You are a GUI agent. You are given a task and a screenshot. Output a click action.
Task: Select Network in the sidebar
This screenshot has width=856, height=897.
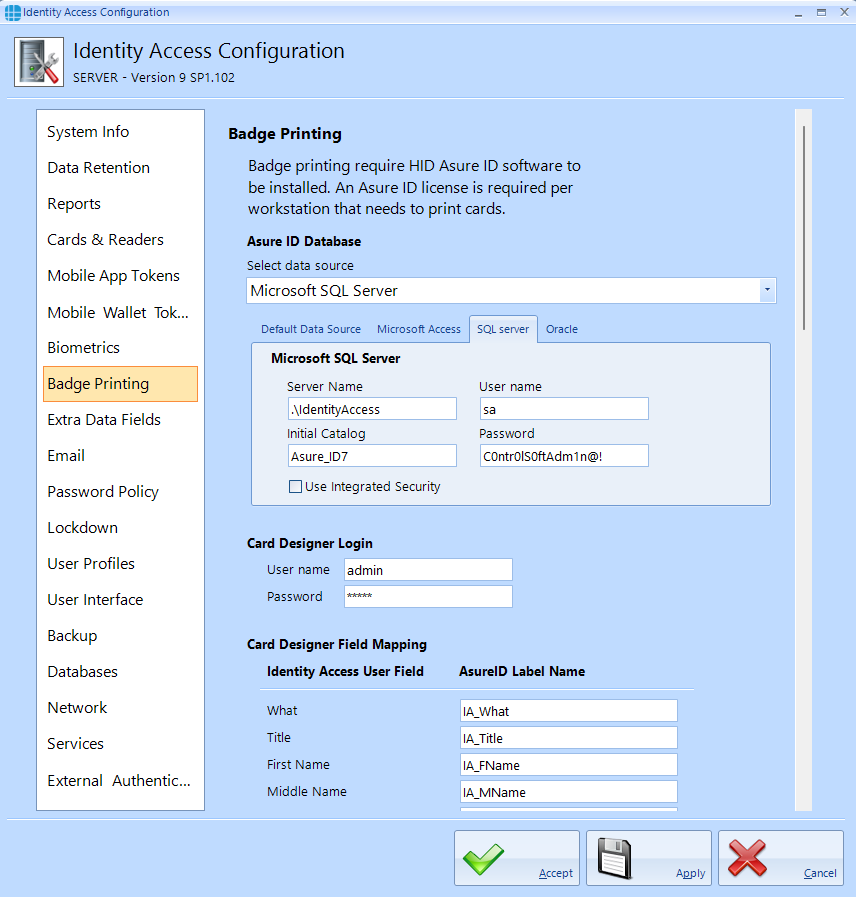click(120, 708)
